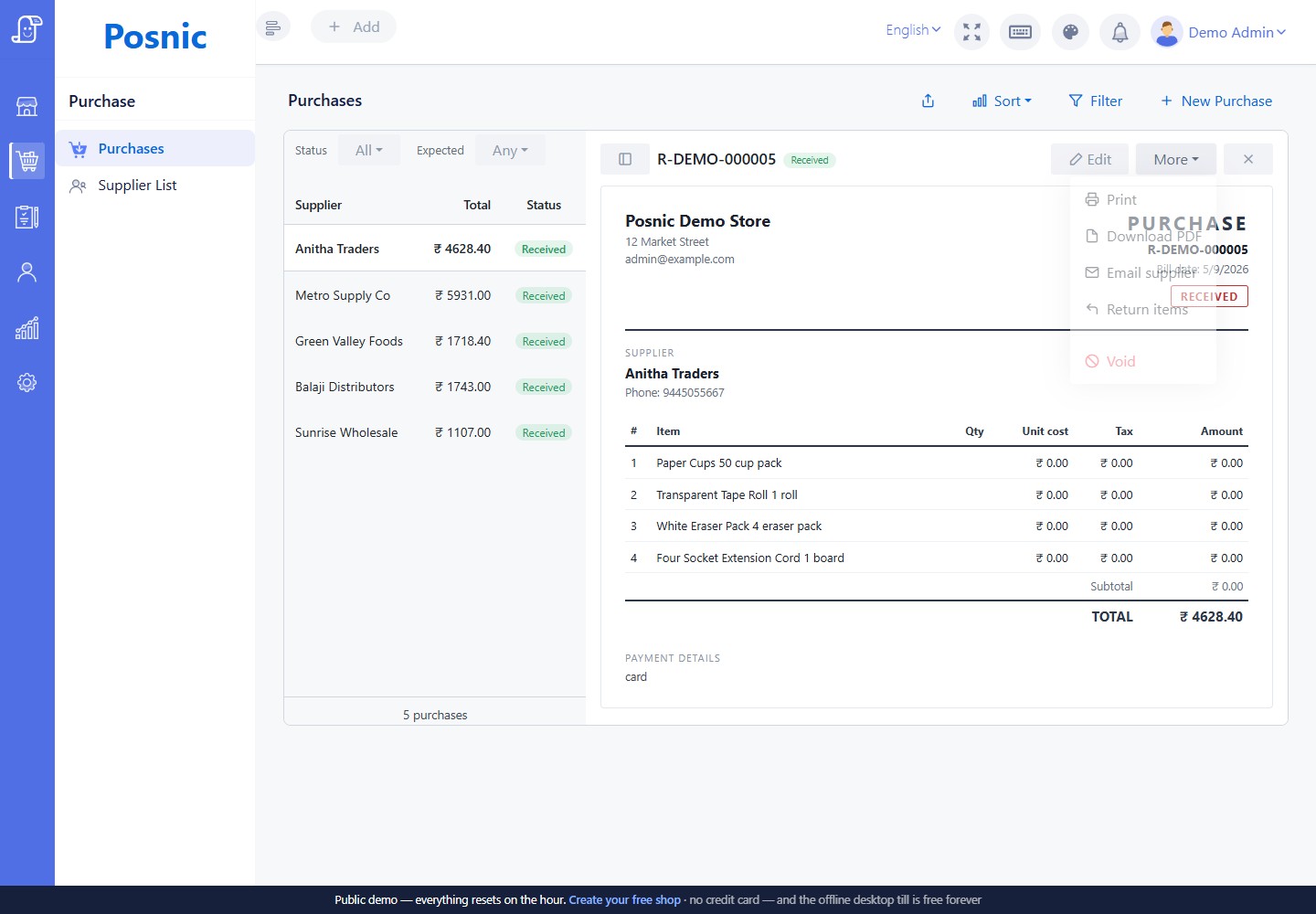The image size is (1316, 914).
Task: Enter fullscreen mode with the expand icon
Action: tap(971, 32)
